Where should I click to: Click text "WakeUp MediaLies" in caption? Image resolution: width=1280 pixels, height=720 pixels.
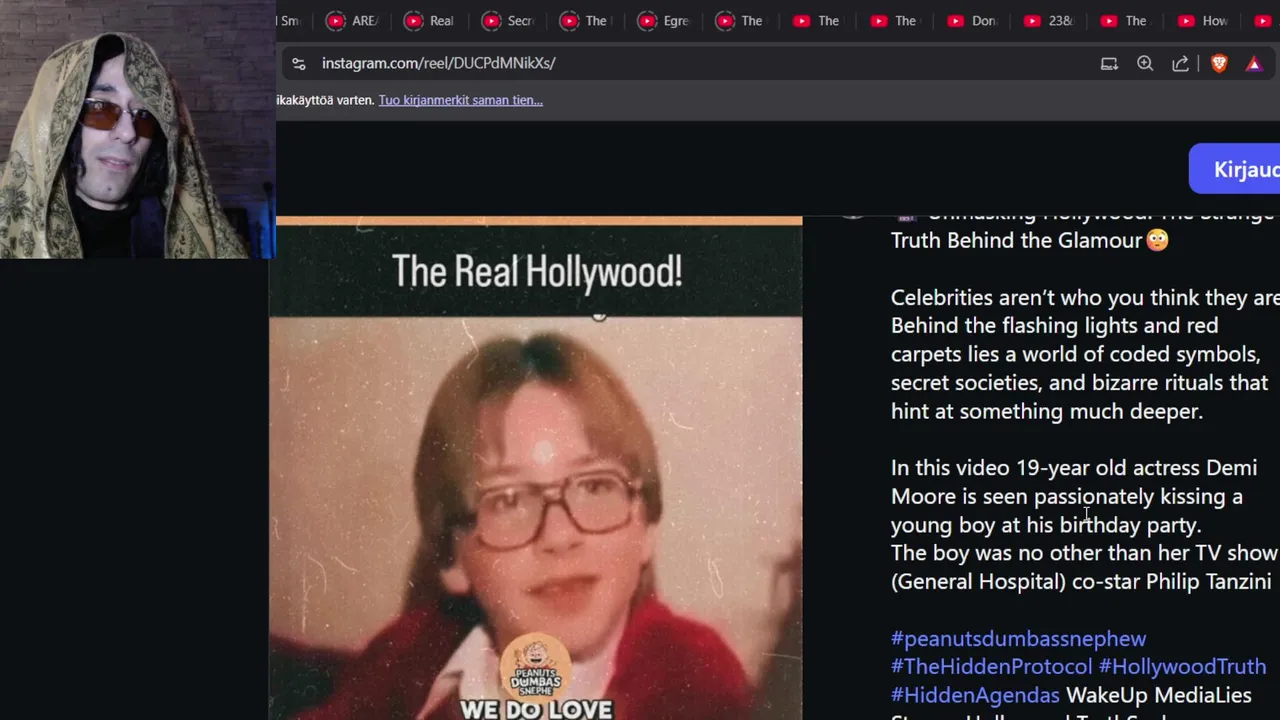[1158, 695]
